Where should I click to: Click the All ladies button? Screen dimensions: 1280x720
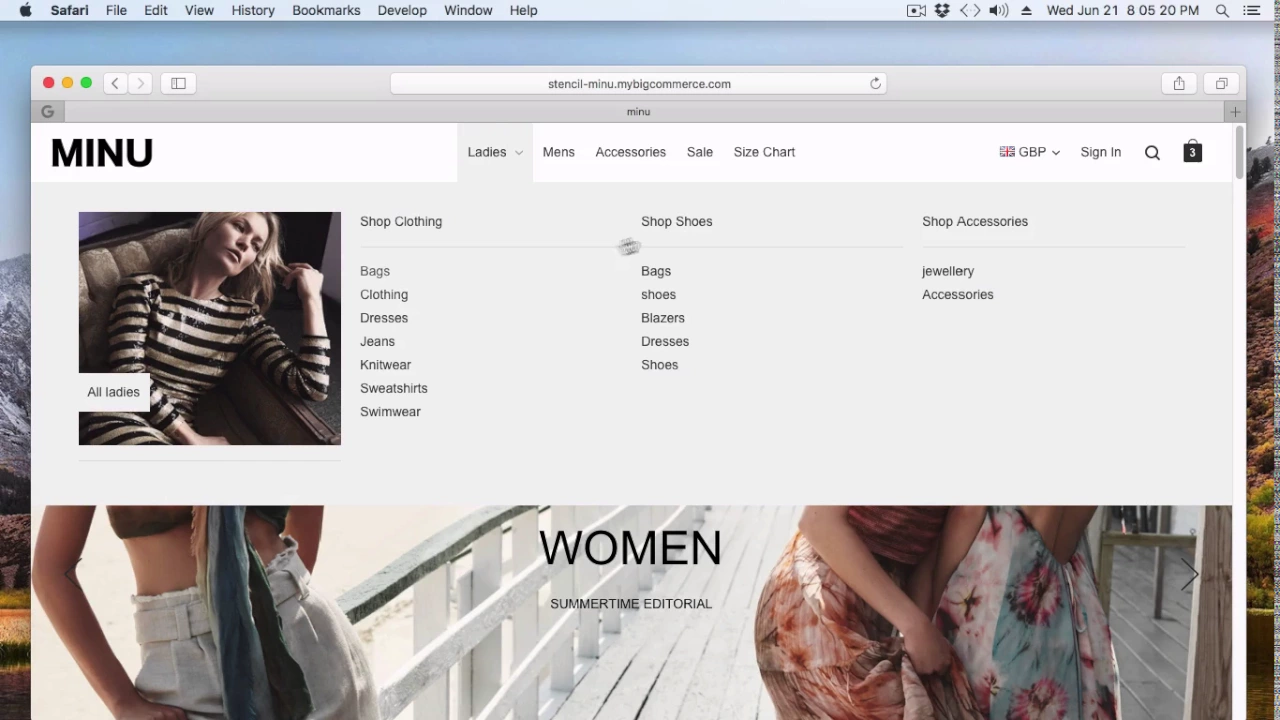[113, 392]
